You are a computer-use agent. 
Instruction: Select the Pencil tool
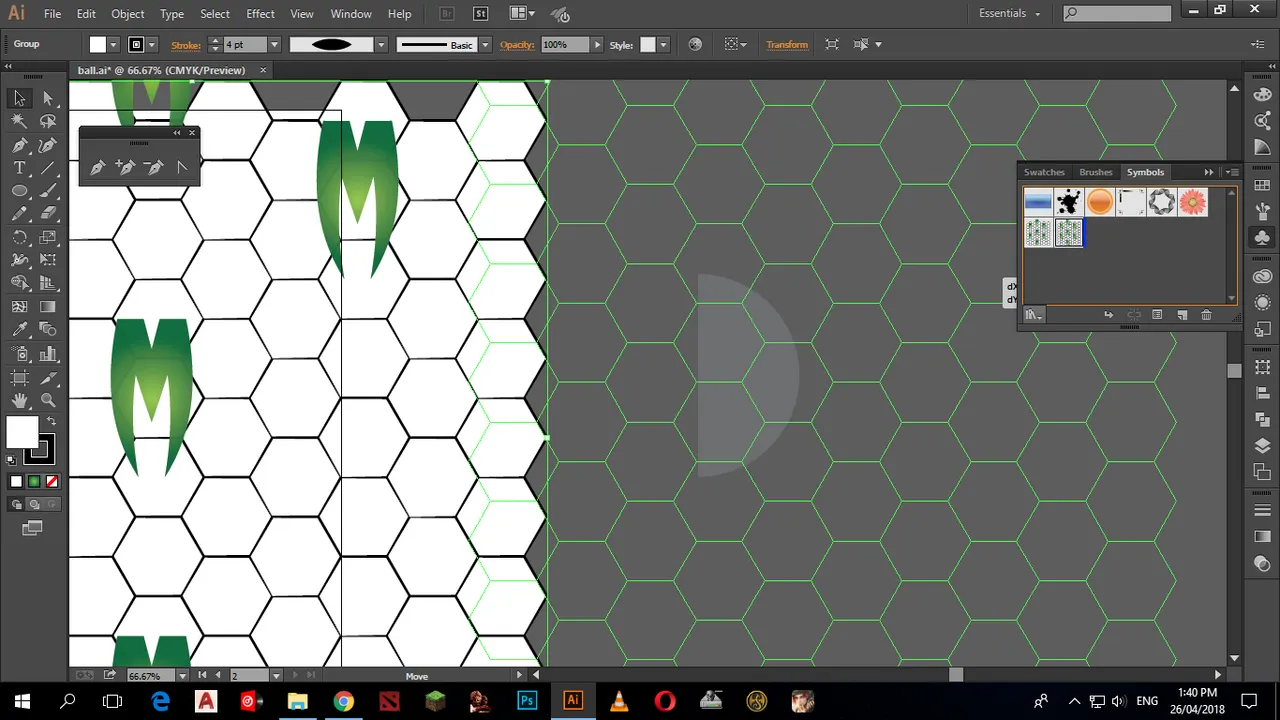coord(19,214)
